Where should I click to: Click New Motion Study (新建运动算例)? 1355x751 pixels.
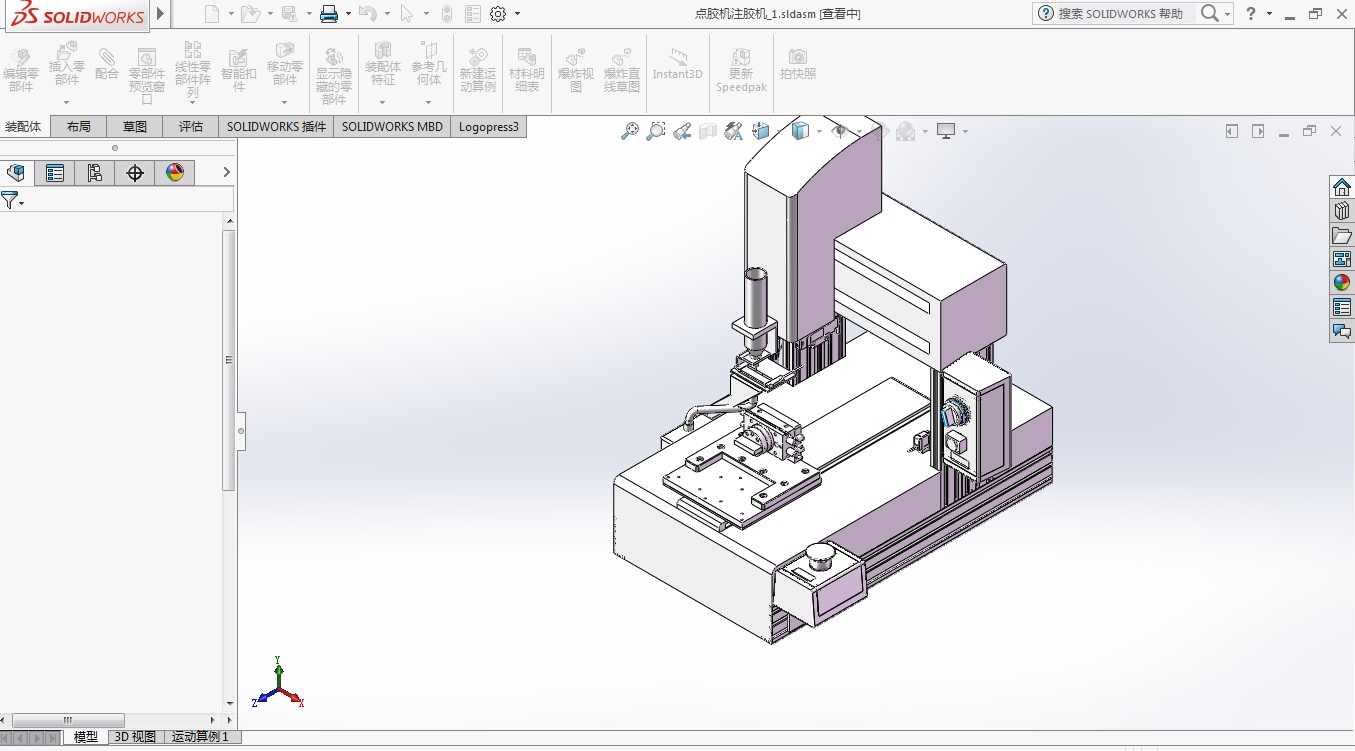478,69
